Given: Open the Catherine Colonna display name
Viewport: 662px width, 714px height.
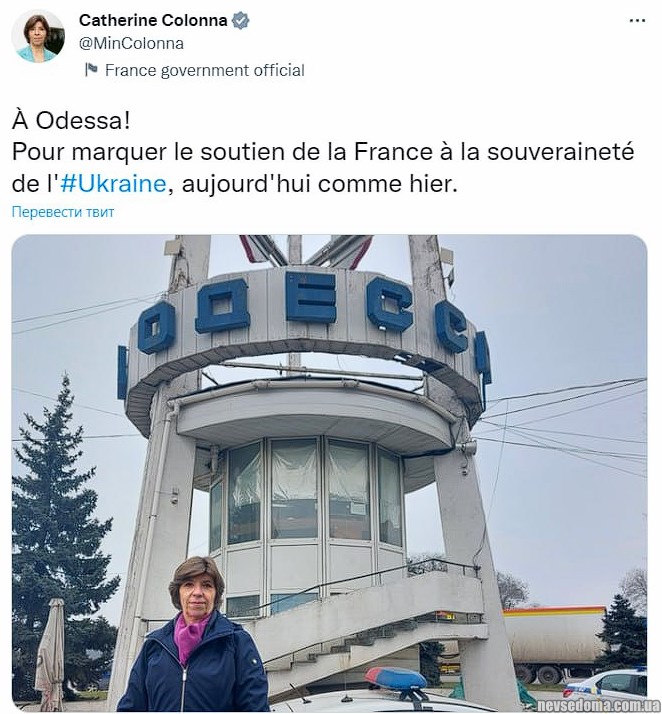Looking at the screenshot, I should (x=153, y=20).
